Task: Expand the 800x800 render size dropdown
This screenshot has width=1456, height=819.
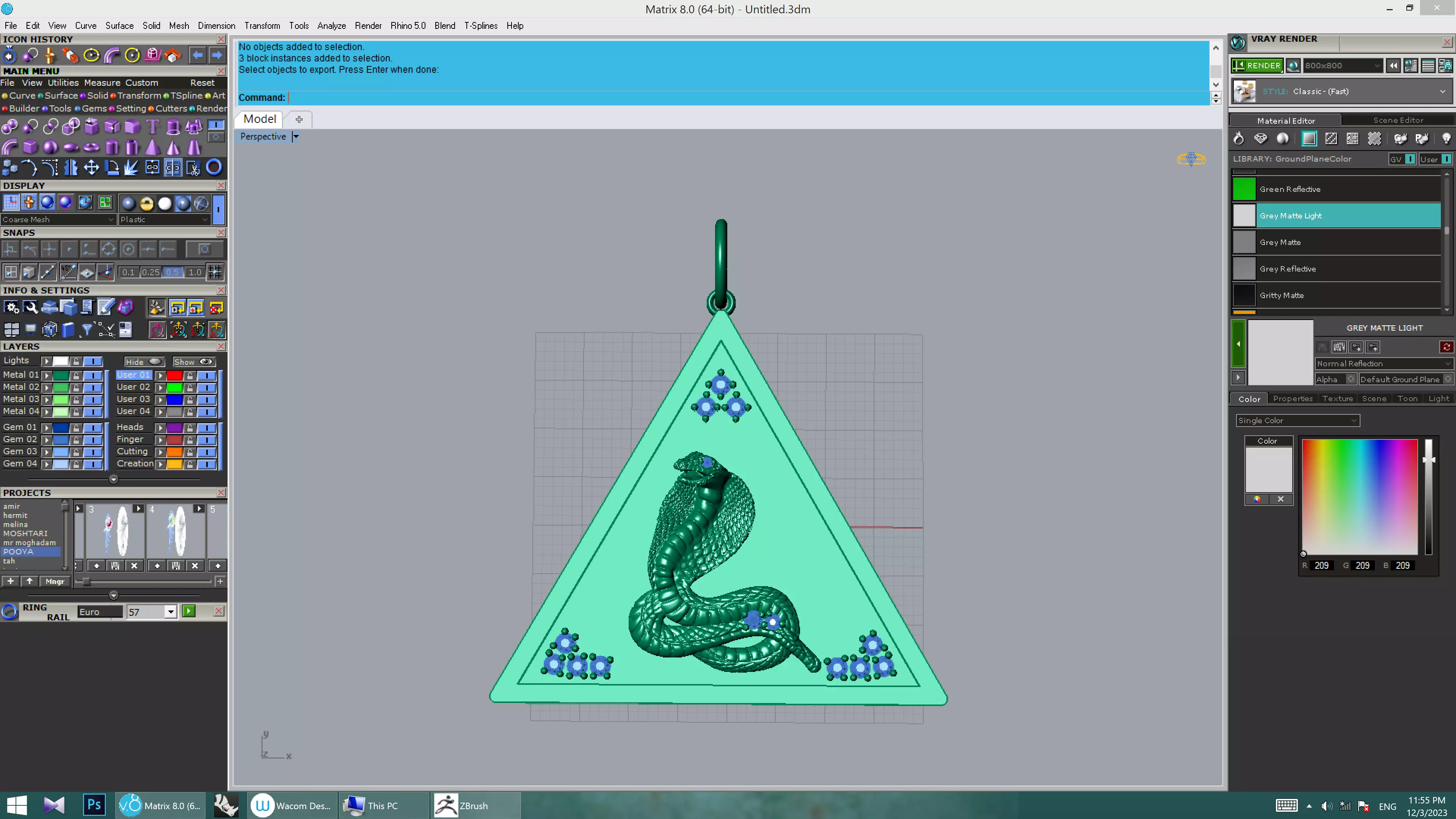Action: tap(1377, 66)
